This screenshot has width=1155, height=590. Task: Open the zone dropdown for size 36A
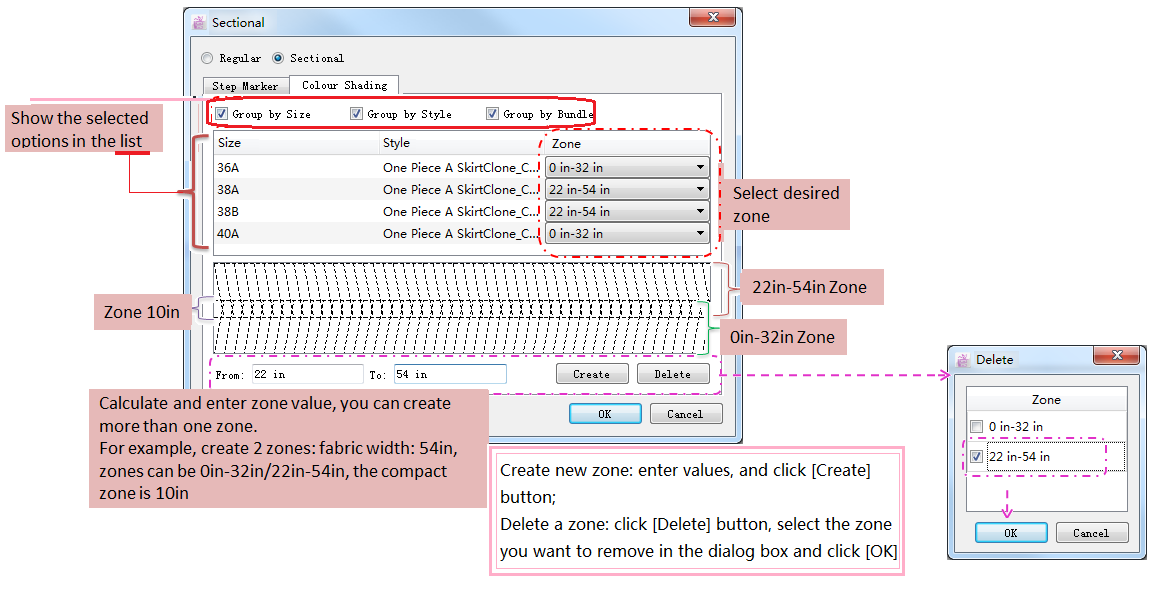coord(627,168)
